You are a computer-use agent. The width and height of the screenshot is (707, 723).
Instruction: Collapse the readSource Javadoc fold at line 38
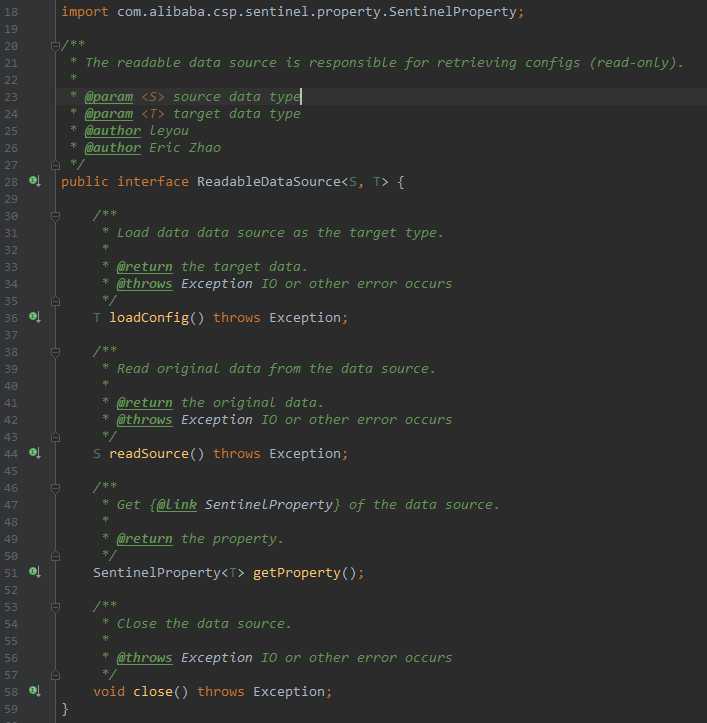[55, 352]
